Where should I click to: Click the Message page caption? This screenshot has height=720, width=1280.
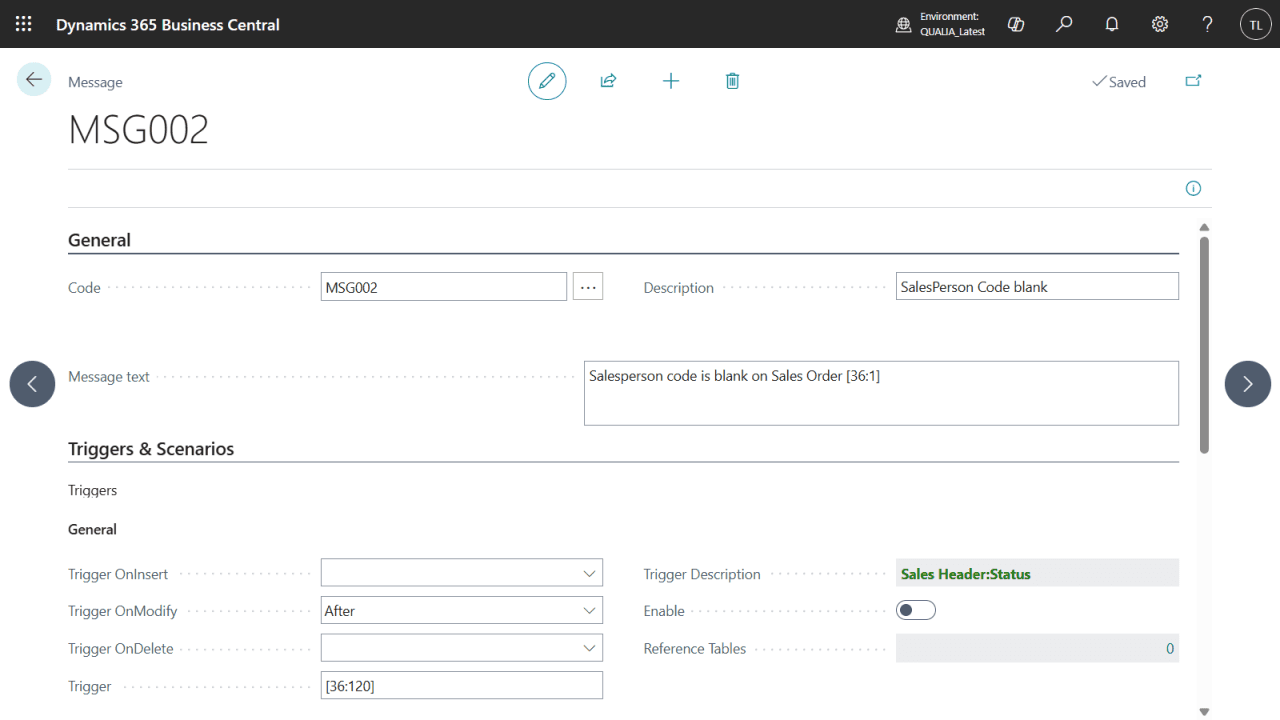[x=95, y=82]
